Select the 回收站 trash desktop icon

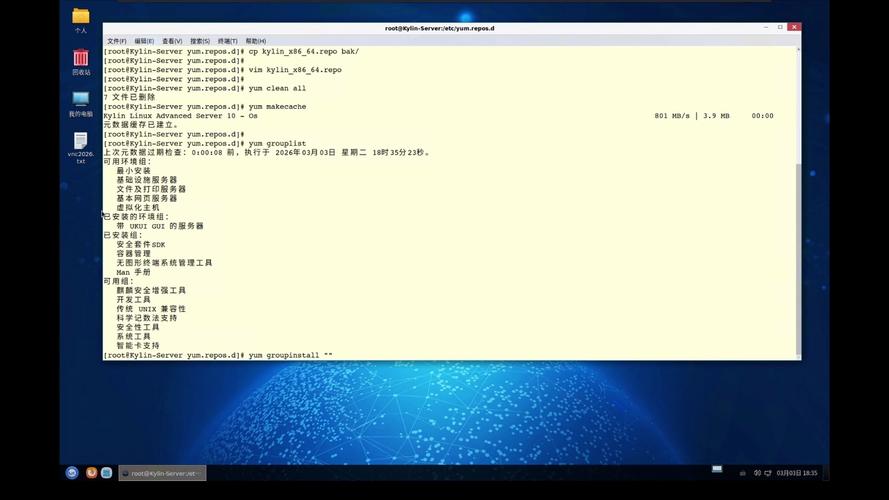pos(81,62)
